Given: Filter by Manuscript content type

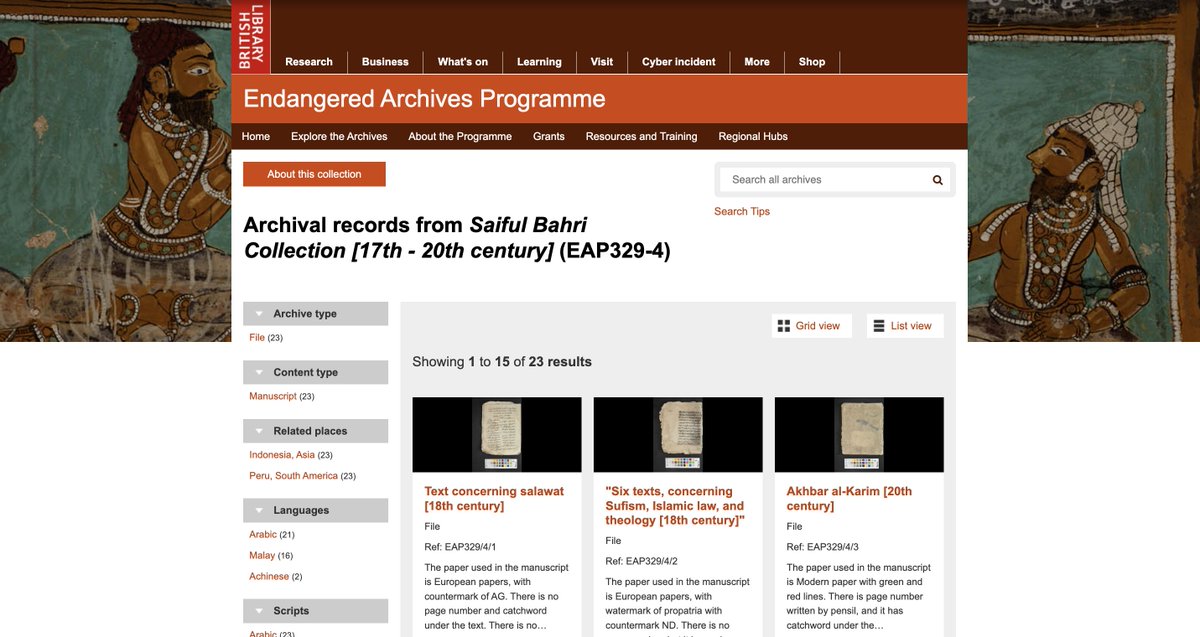Looking at the screenshot, I should coord(273,396).
